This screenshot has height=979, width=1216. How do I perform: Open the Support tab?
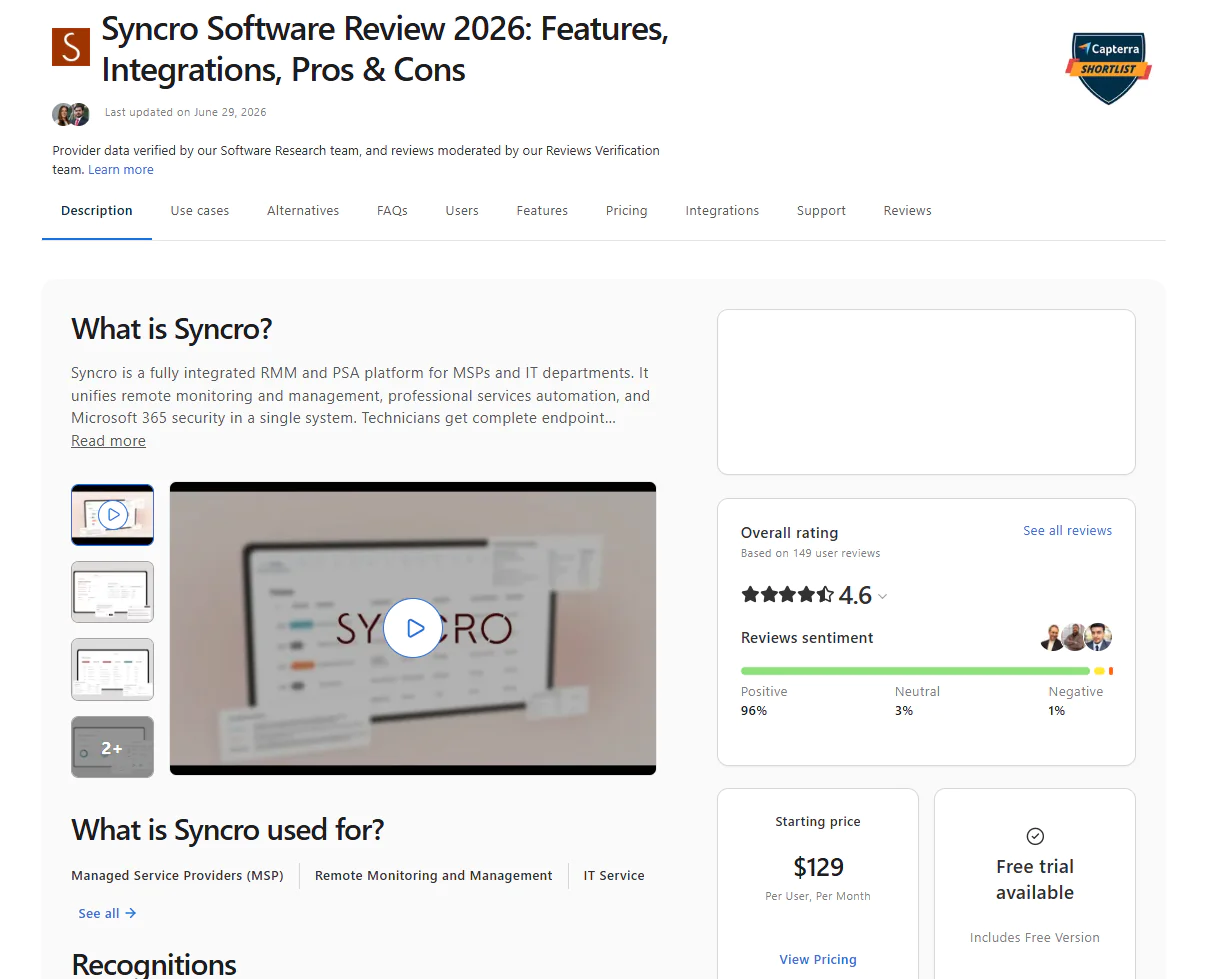click(821, 211)
